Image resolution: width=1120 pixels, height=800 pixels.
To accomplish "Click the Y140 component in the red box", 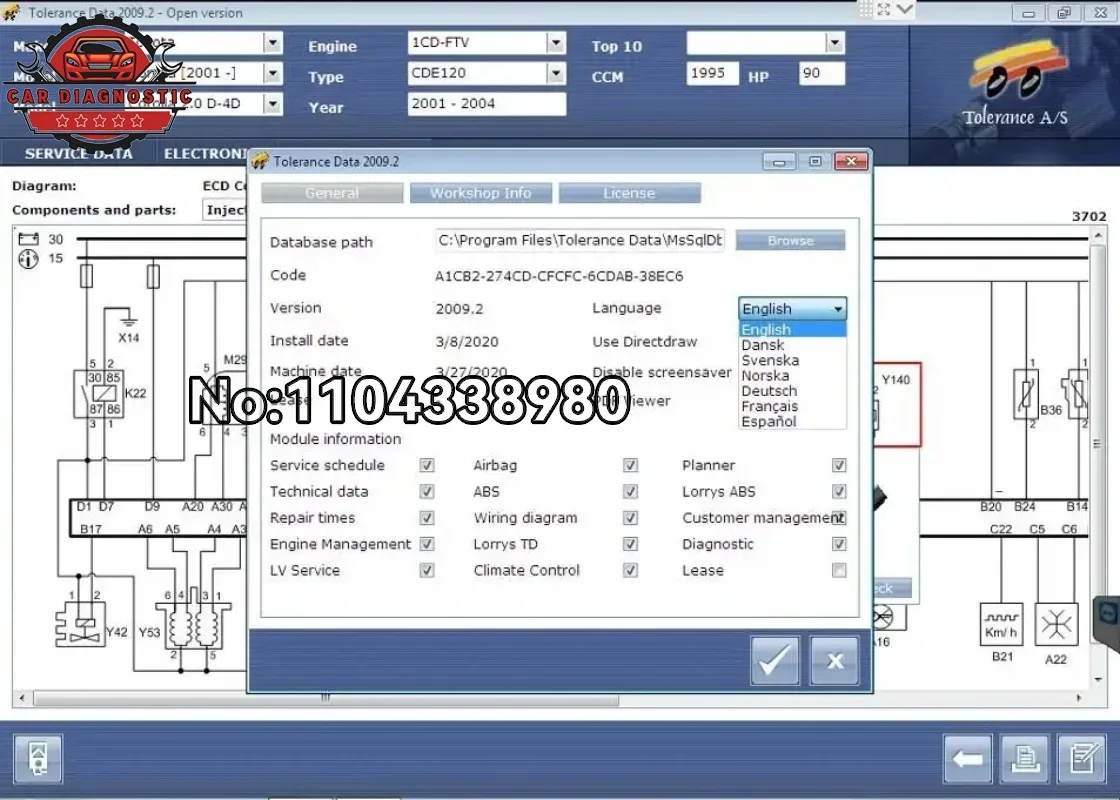I will (895, 404).
